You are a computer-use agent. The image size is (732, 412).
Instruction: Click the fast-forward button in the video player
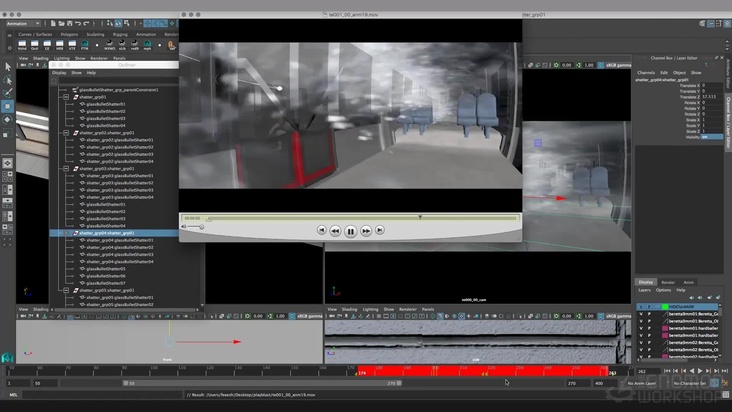pos(366,231)
